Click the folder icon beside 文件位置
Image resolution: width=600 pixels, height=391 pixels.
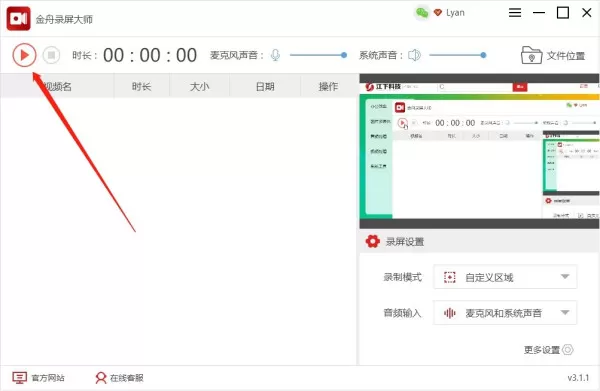pyautogui.click(x=531, y=55)
